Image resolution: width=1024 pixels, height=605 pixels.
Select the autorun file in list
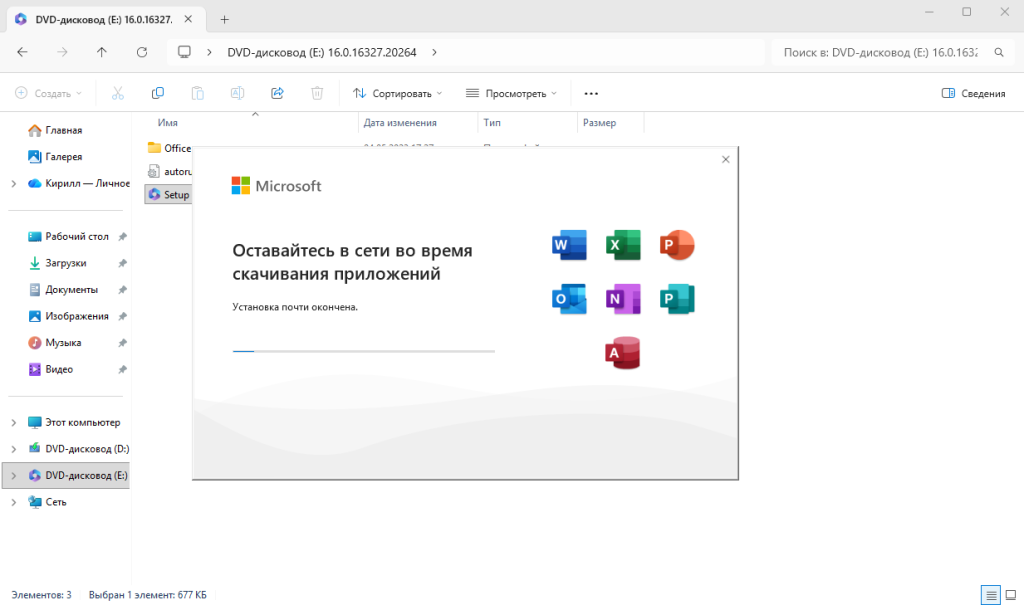[x=168, y=171]
